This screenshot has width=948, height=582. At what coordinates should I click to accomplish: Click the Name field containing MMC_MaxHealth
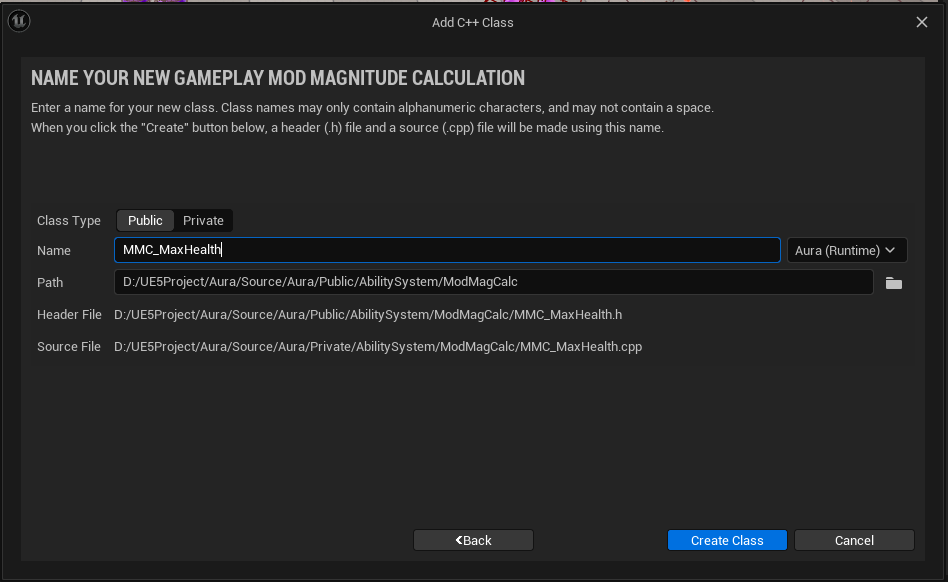click(x=447, y=250)
